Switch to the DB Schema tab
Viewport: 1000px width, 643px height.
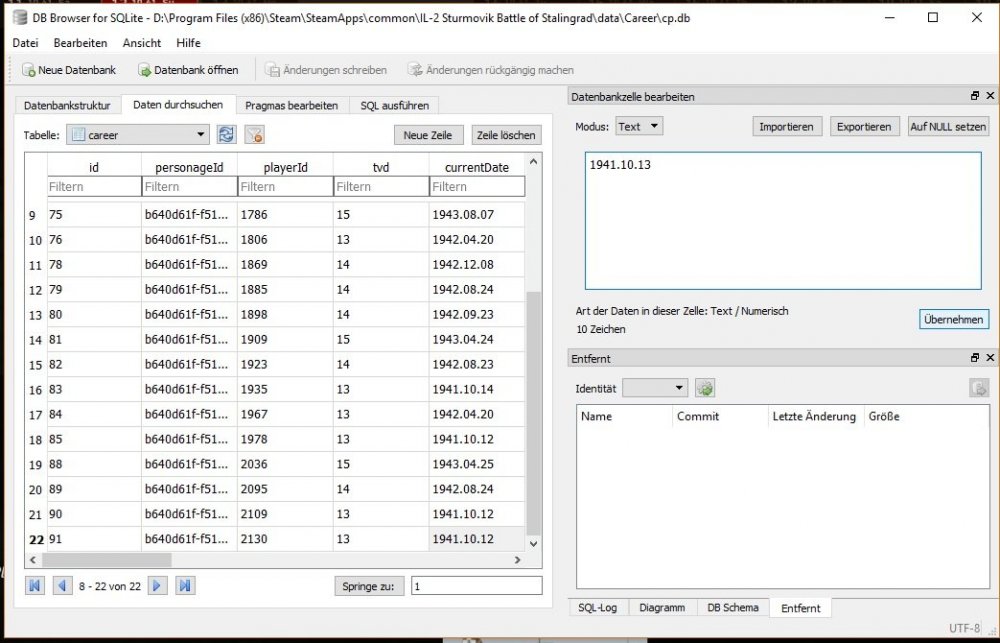(732, 607)
